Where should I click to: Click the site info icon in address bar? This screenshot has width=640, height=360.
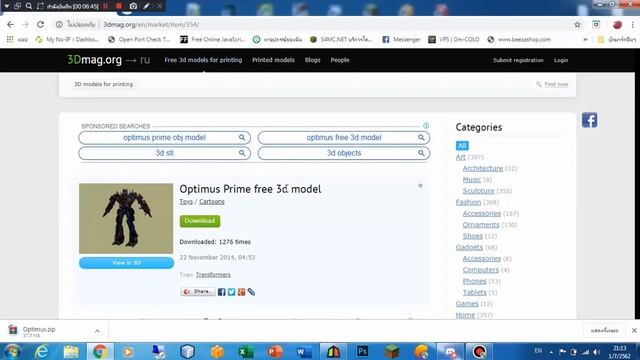click(59, 24)
